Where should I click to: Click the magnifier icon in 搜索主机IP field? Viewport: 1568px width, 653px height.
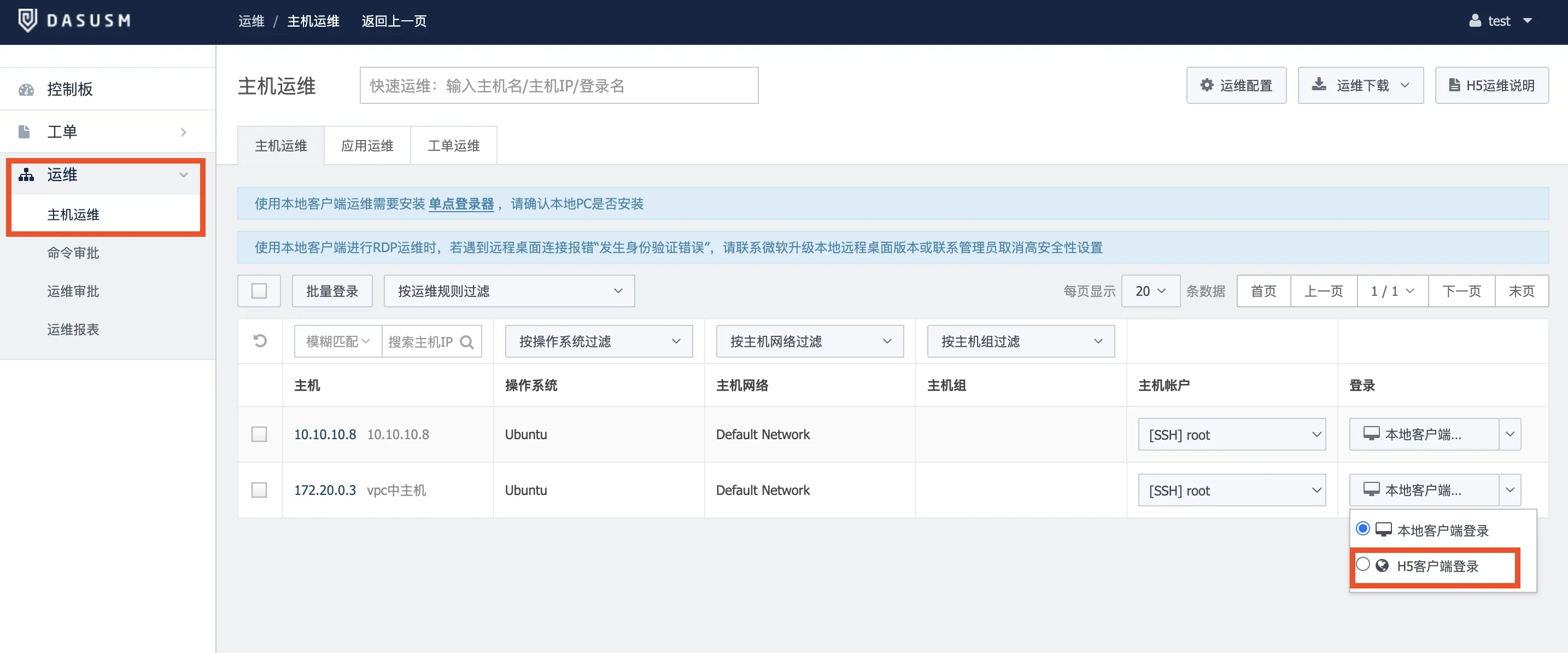click(x=467, y=342)
